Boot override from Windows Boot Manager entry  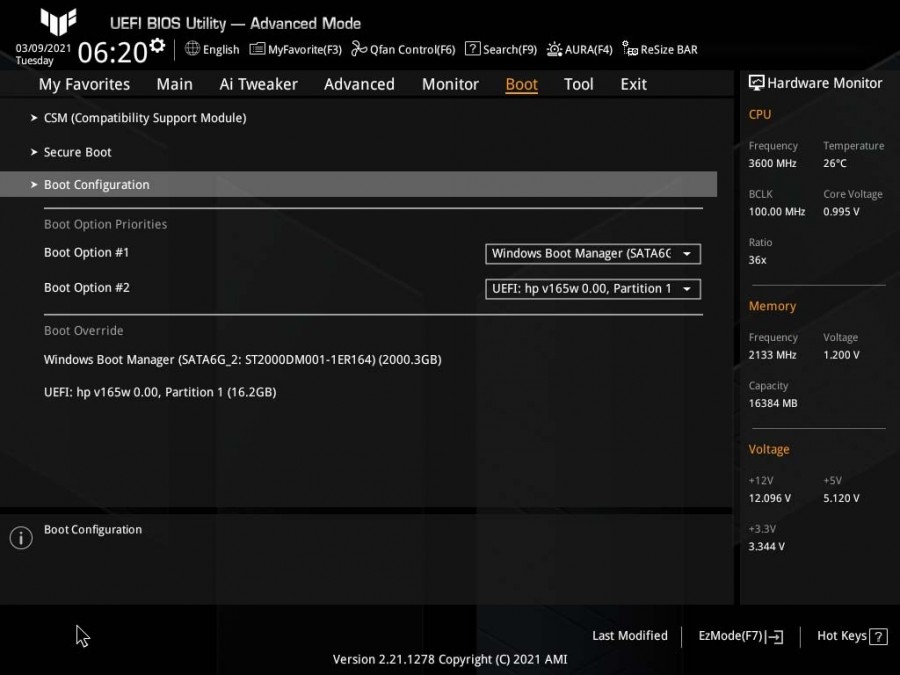pyautogui.click(x=243, y=360)
